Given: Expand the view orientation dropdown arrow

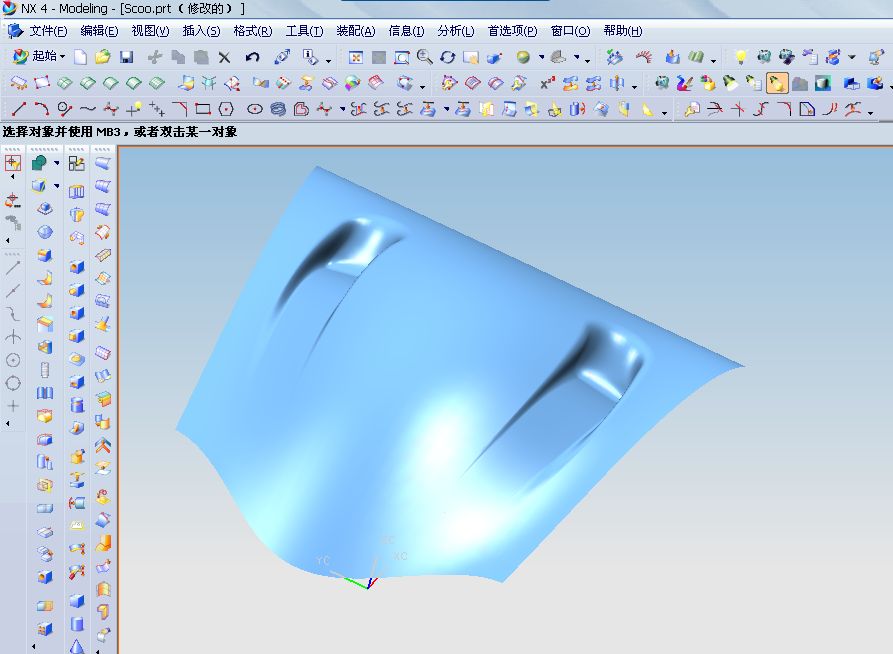Looking at the screenshot, I should pos(576,58).
